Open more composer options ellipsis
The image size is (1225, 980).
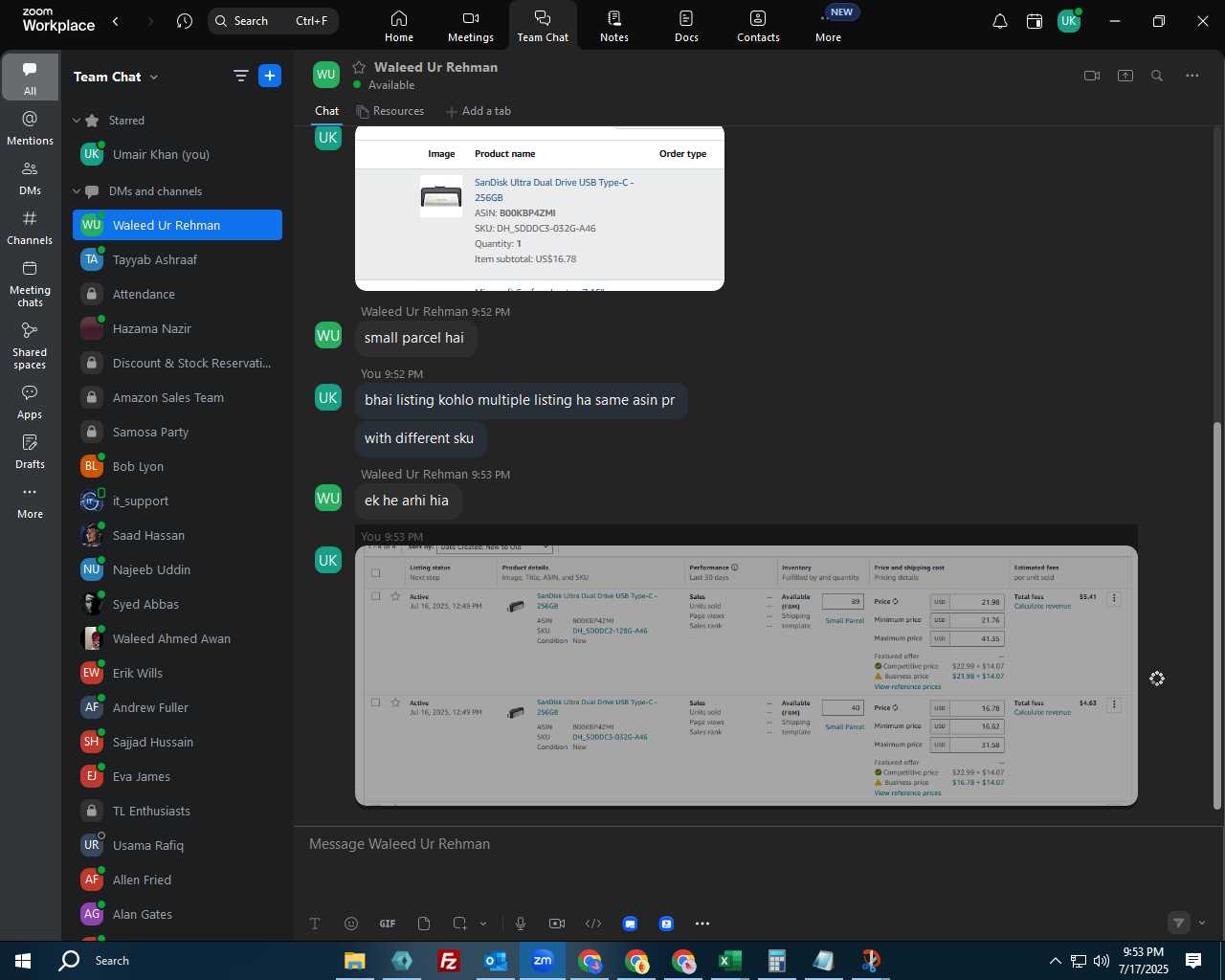[x=702, y=924]
